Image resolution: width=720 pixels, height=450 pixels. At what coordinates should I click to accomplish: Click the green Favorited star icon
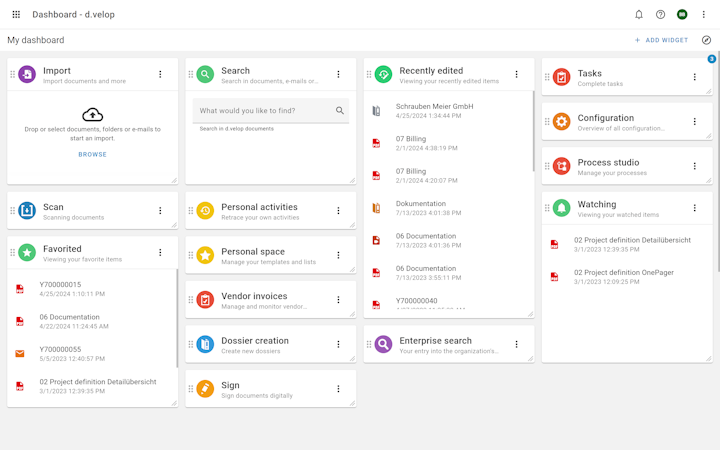click(x=27, y=252)
